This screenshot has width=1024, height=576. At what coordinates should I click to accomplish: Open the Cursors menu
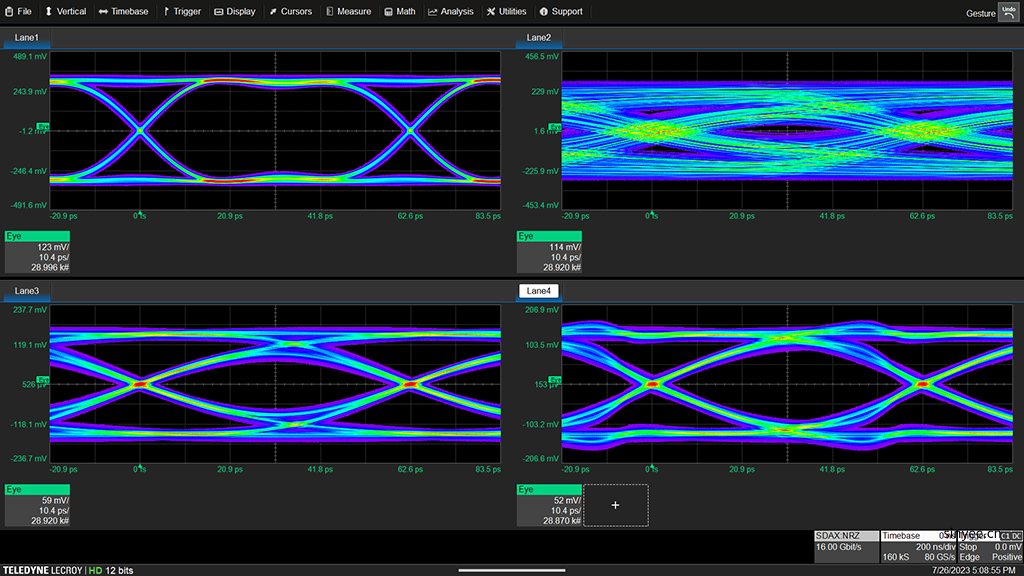(x=290, y=12)
